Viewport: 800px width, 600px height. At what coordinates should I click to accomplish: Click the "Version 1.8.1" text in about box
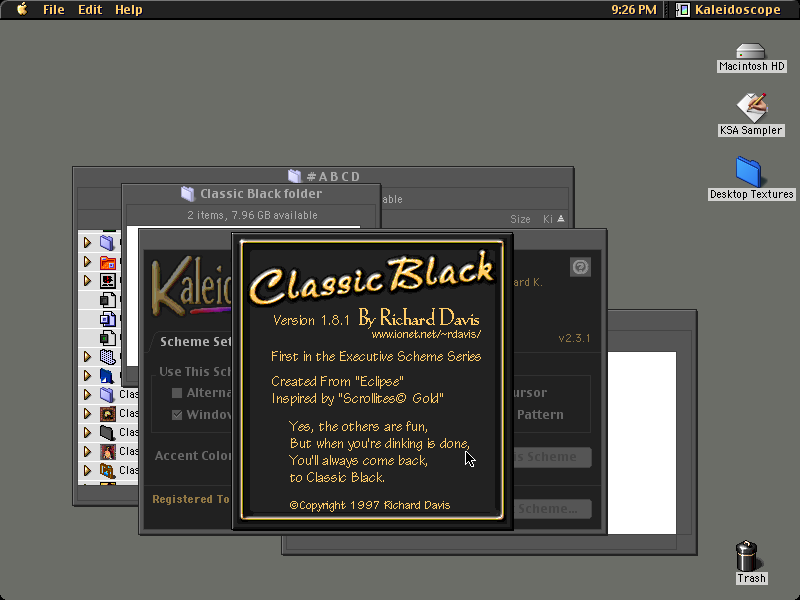311,320
